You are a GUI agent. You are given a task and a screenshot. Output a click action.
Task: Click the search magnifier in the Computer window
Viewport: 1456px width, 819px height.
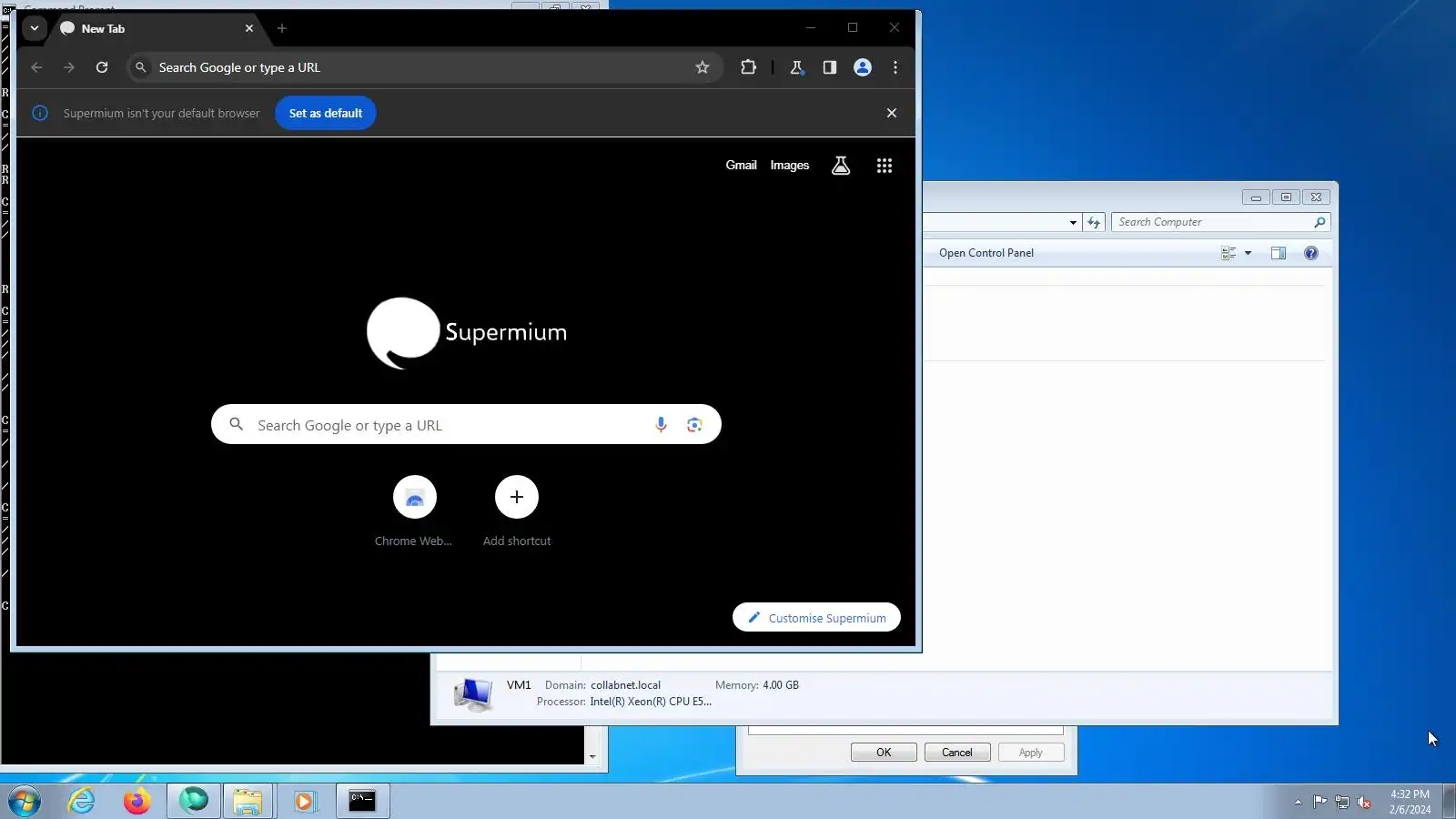point(1319,222)
